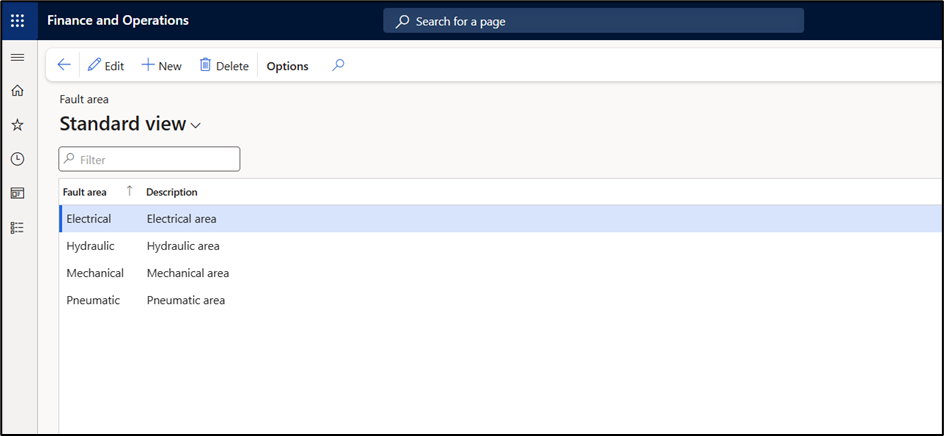
Task: Create a New fault area record
Action: point(161,66)
